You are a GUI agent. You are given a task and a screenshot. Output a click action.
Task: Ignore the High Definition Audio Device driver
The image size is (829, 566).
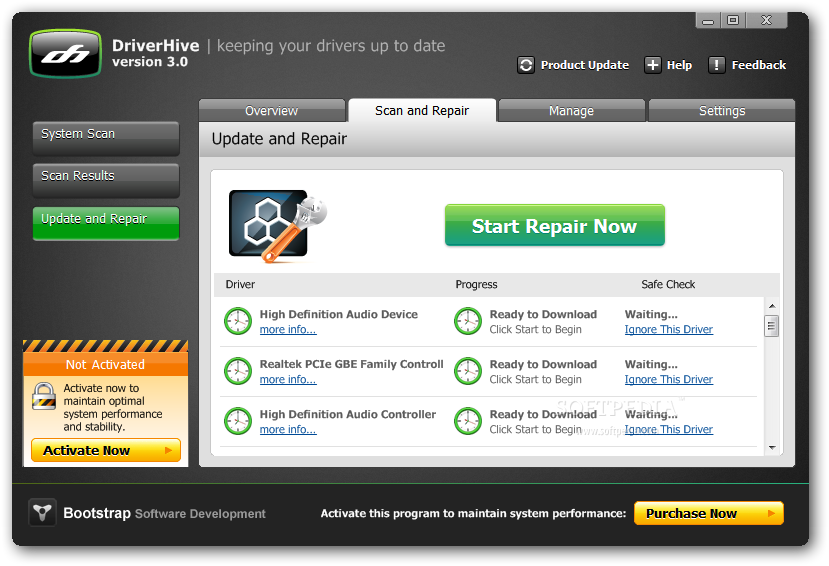[669, 329]
